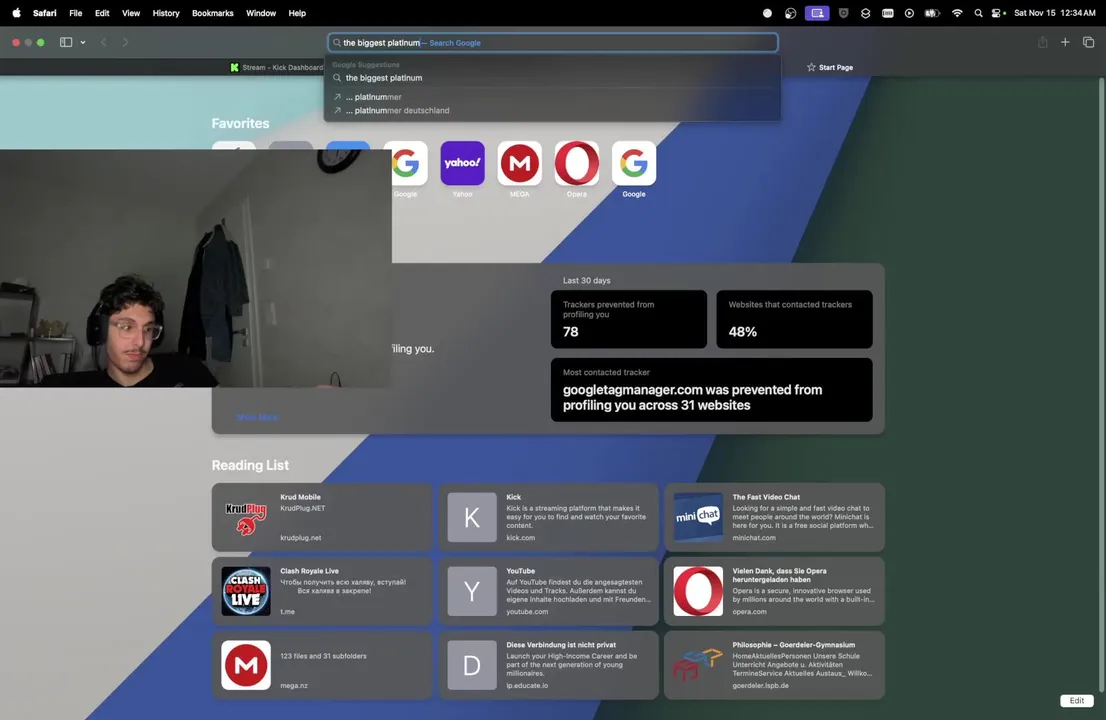Open Philosophie Goerdeler-Gymnasium item

774,665
